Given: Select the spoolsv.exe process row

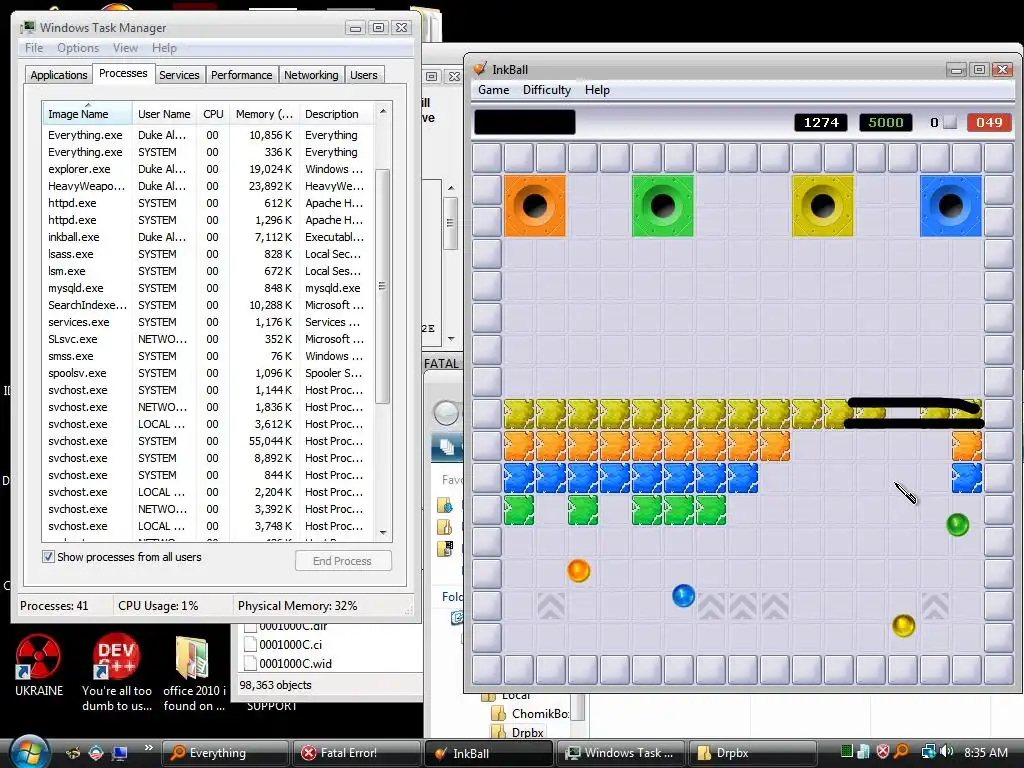Looking at the screenshot, I should 208,373.
